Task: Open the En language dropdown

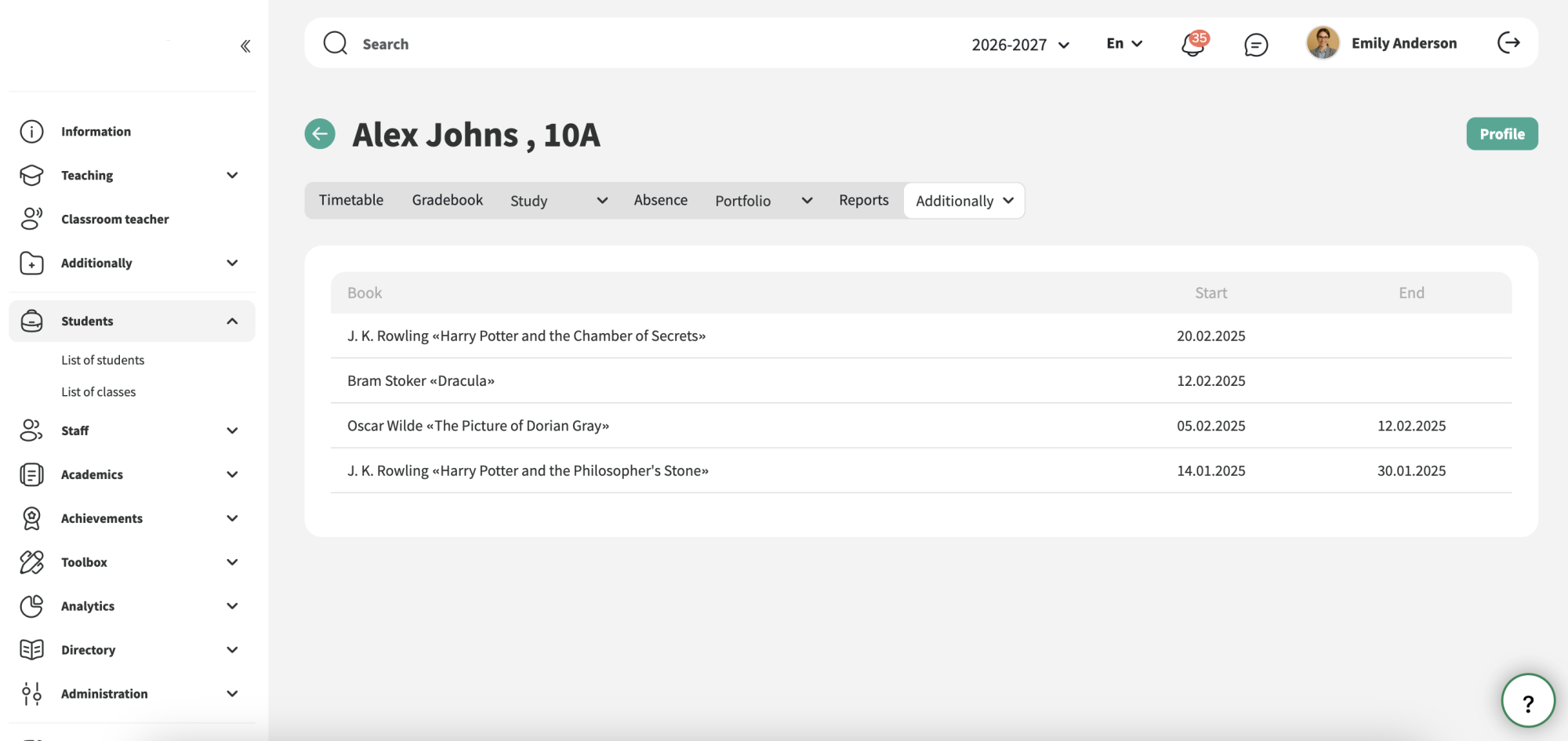Action: pyautogui.click(x=1124, y=44)
